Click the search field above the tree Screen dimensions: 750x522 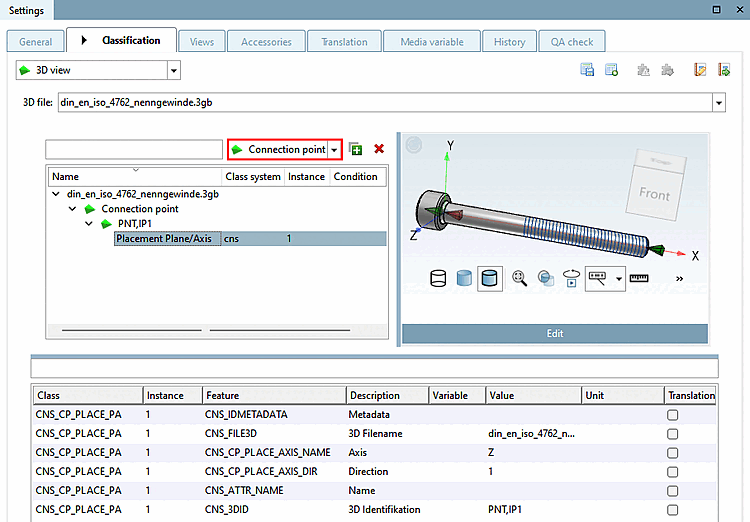(x=133, y=149)
